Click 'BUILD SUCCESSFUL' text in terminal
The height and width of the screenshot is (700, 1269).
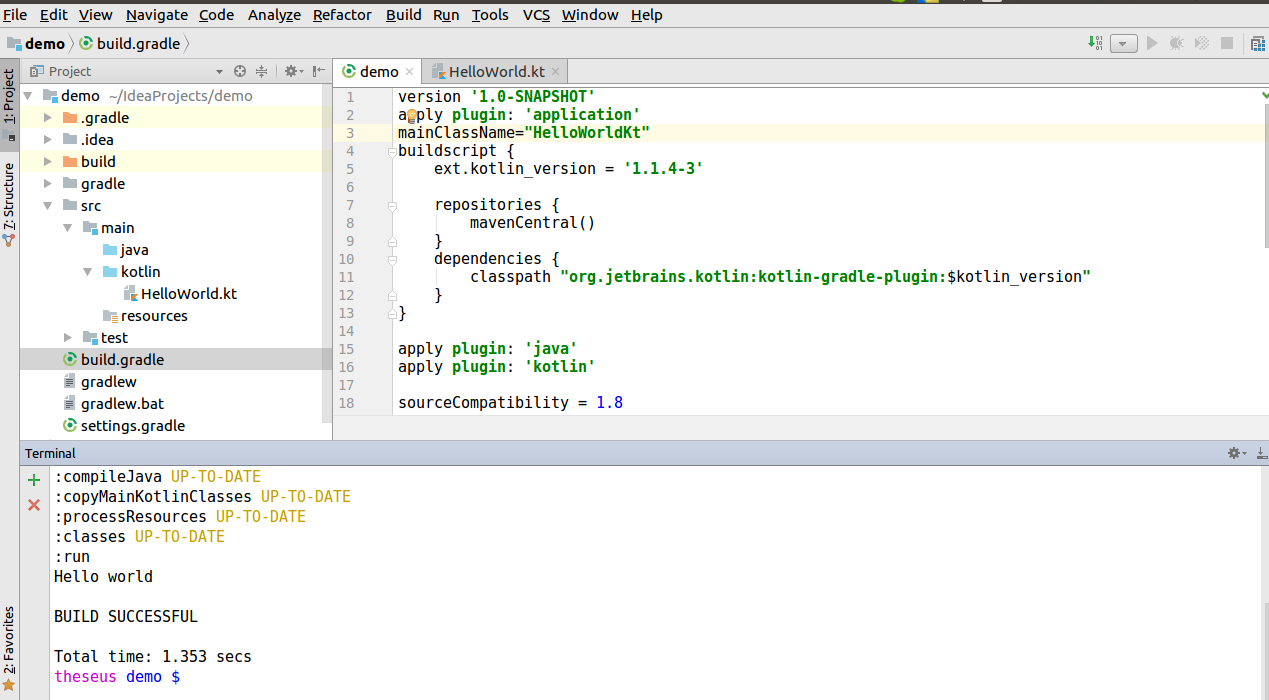126,617
